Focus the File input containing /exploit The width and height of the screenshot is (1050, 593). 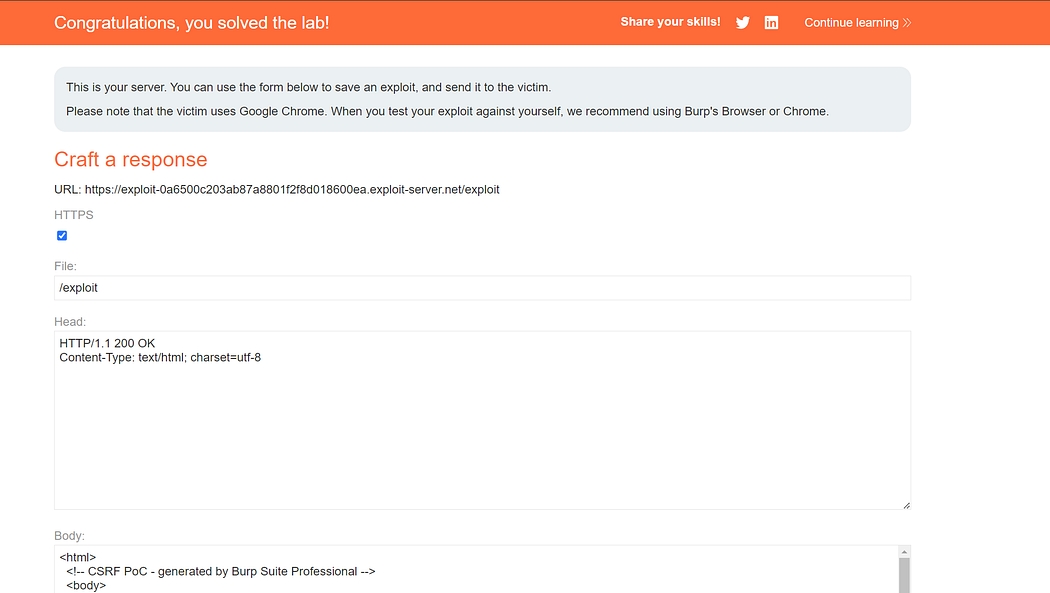coord(482,288)
